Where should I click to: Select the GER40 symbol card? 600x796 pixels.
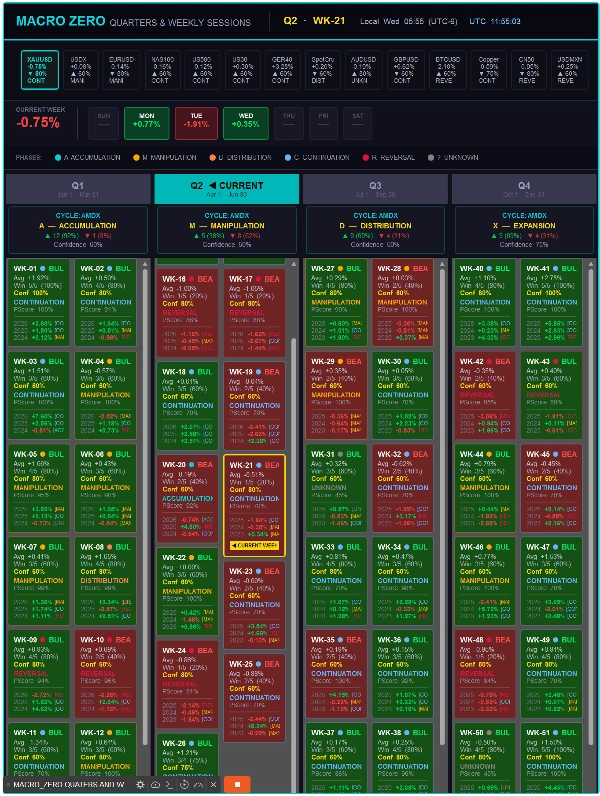[282, 70]
